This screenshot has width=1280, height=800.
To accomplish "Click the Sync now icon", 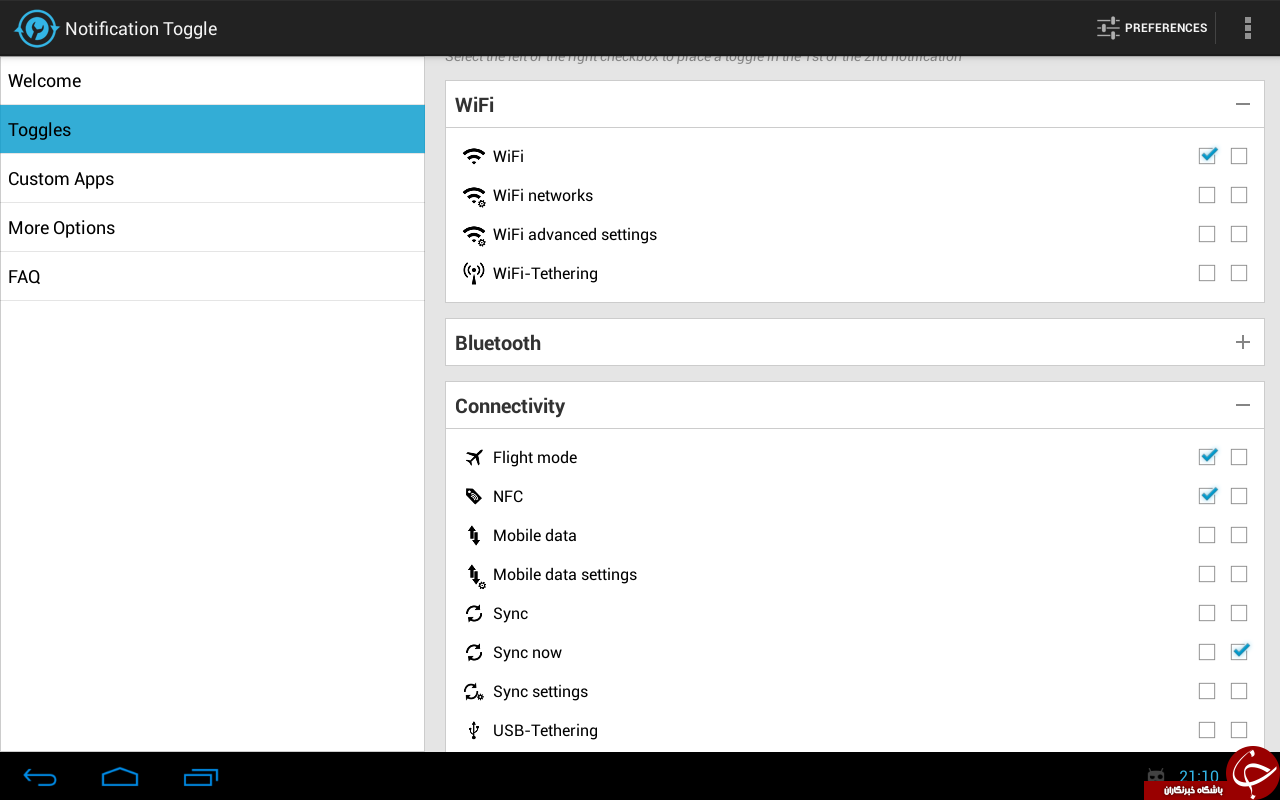I will pyautogui.click(x=474, y=652).
